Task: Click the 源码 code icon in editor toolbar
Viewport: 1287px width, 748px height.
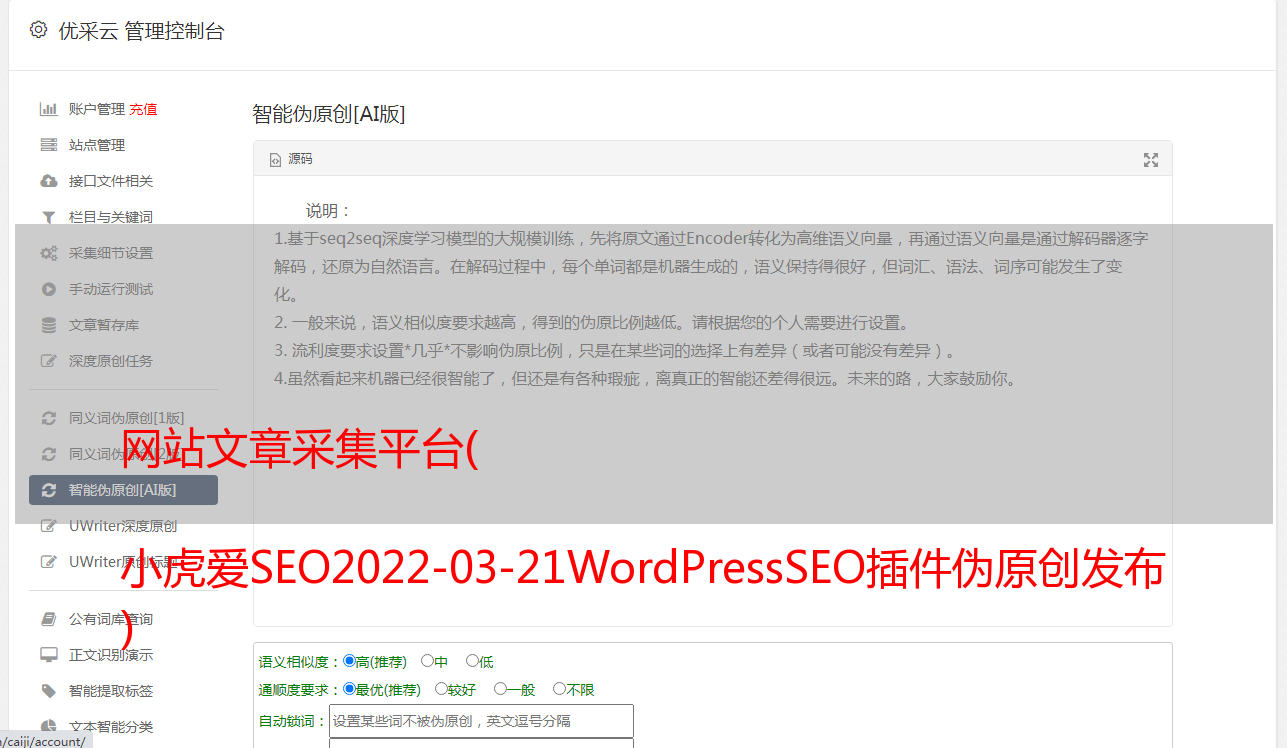Action: coord(275,159)
